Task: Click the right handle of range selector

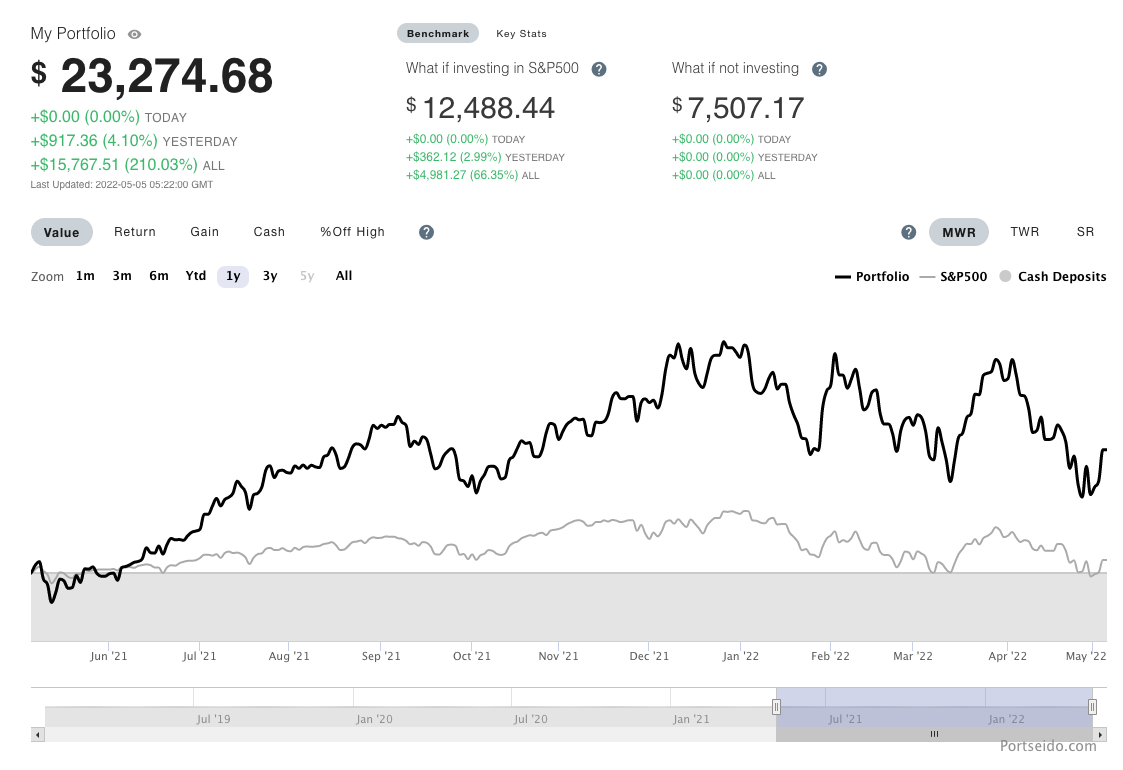Action: click(1092, 707)
